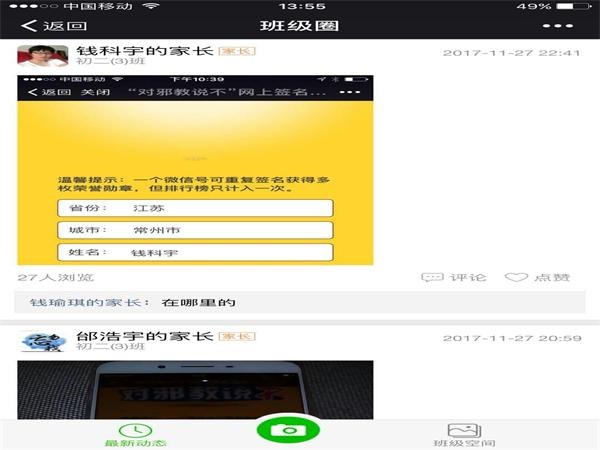Switch to the 班级空间 tab

464,435
